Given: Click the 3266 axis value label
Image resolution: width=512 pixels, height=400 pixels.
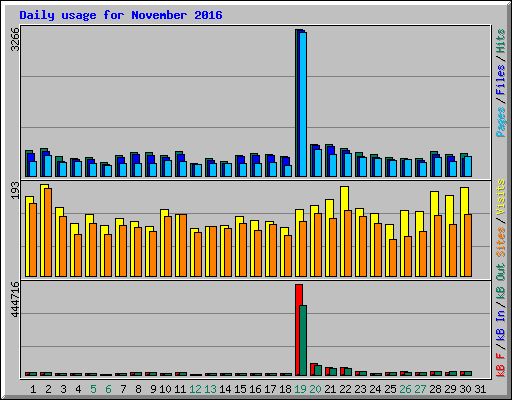Looking at the screenshot, I should tap(15, 39).
